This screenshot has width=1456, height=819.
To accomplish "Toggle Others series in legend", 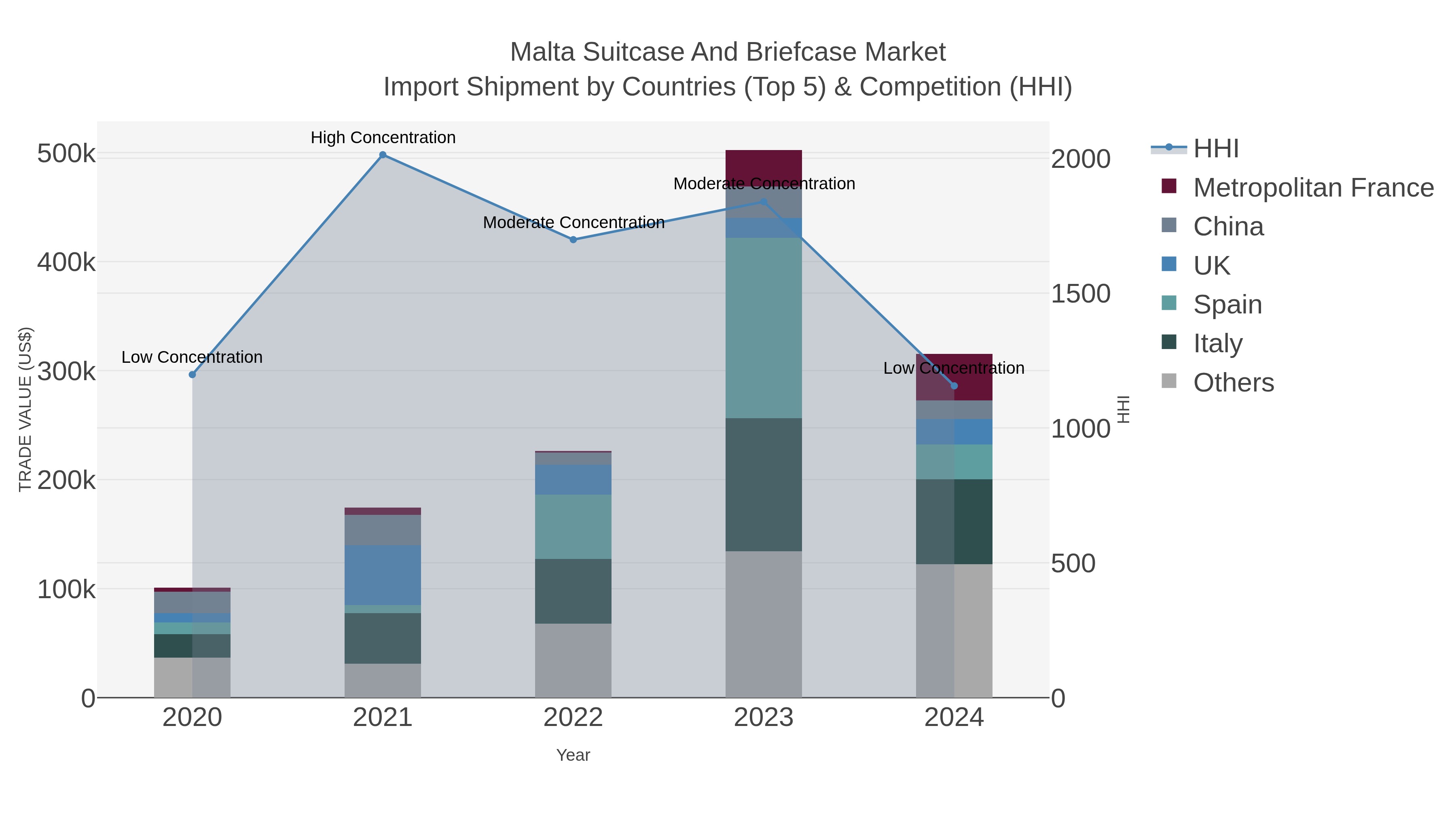I will tap(1218, 383).
